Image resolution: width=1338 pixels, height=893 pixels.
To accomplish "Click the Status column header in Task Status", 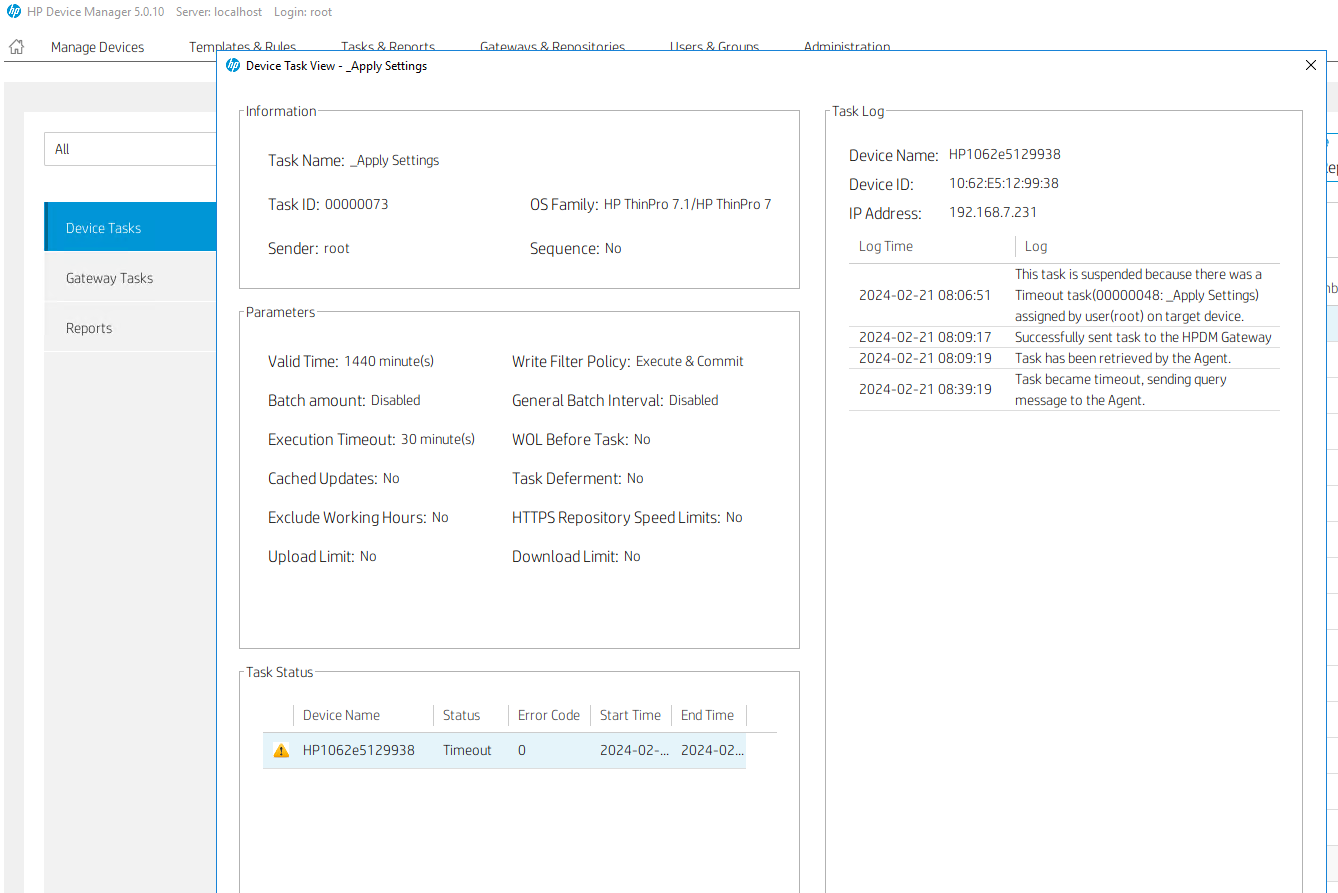I will click(x=461, y=715).
